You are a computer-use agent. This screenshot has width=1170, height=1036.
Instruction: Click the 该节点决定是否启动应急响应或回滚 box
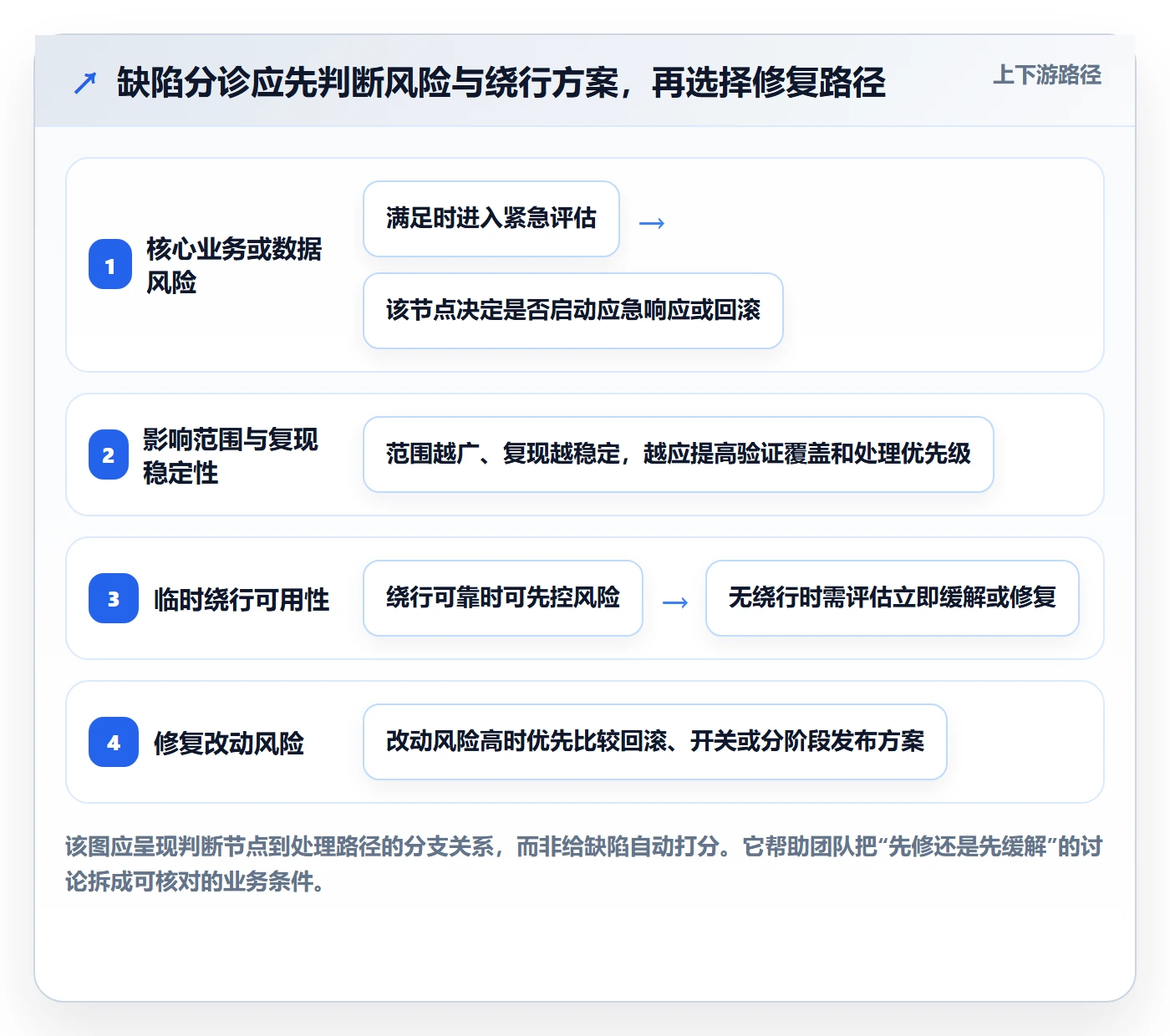tap(573, 311)
